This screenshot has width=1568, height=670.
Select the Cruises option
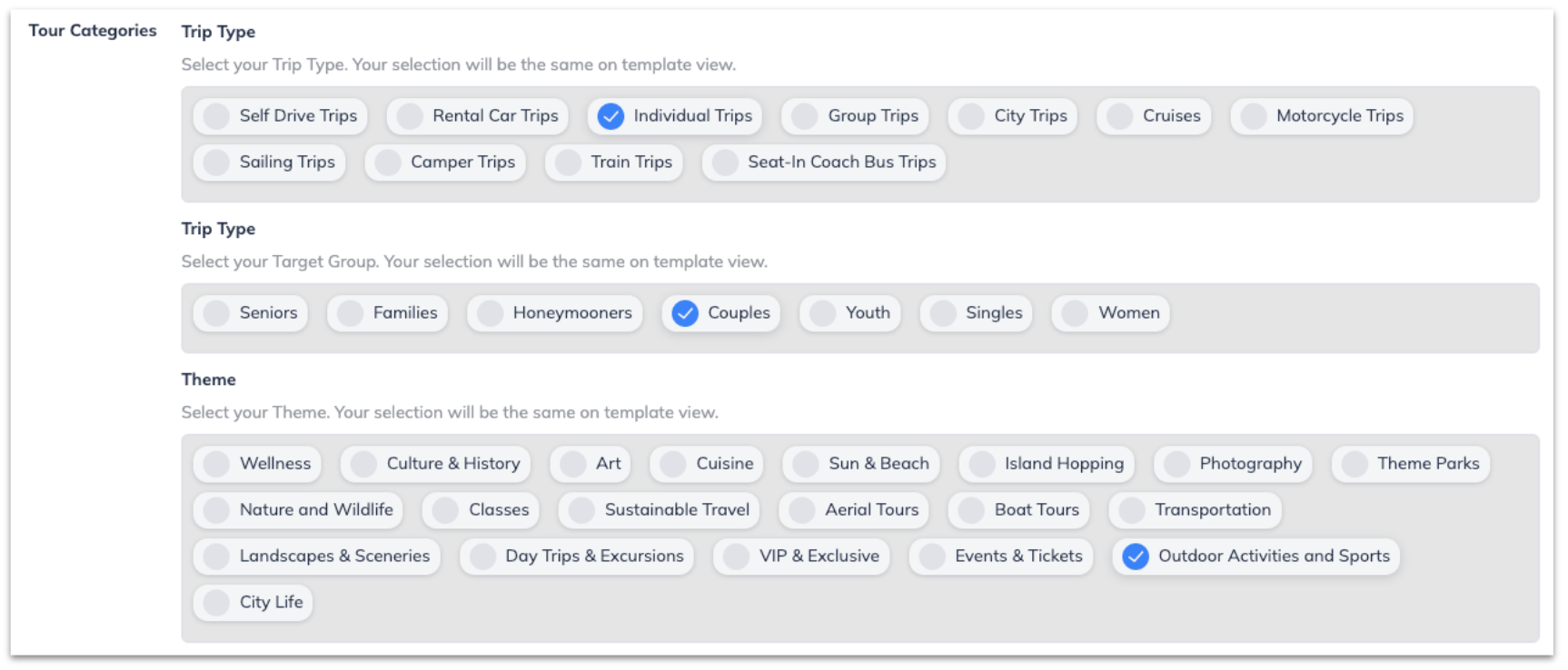click(x=1154, y=116)
